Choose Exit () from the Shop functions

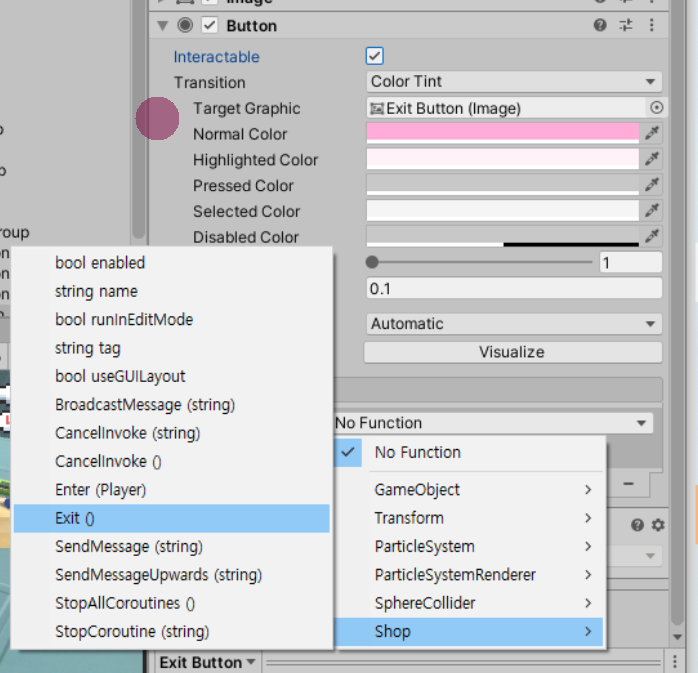[171, 518]
